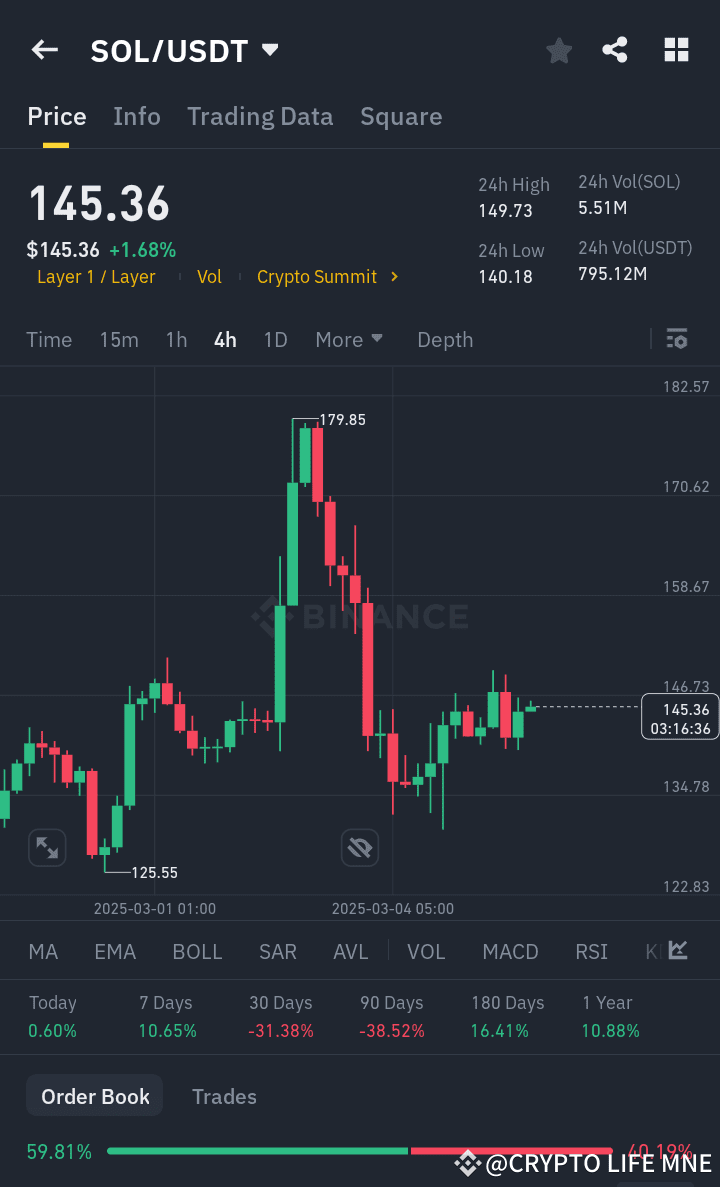Switch to the Trading Data tab
Screen dimensions: 720x1187
pyautogui.click(x=260, y=116)
